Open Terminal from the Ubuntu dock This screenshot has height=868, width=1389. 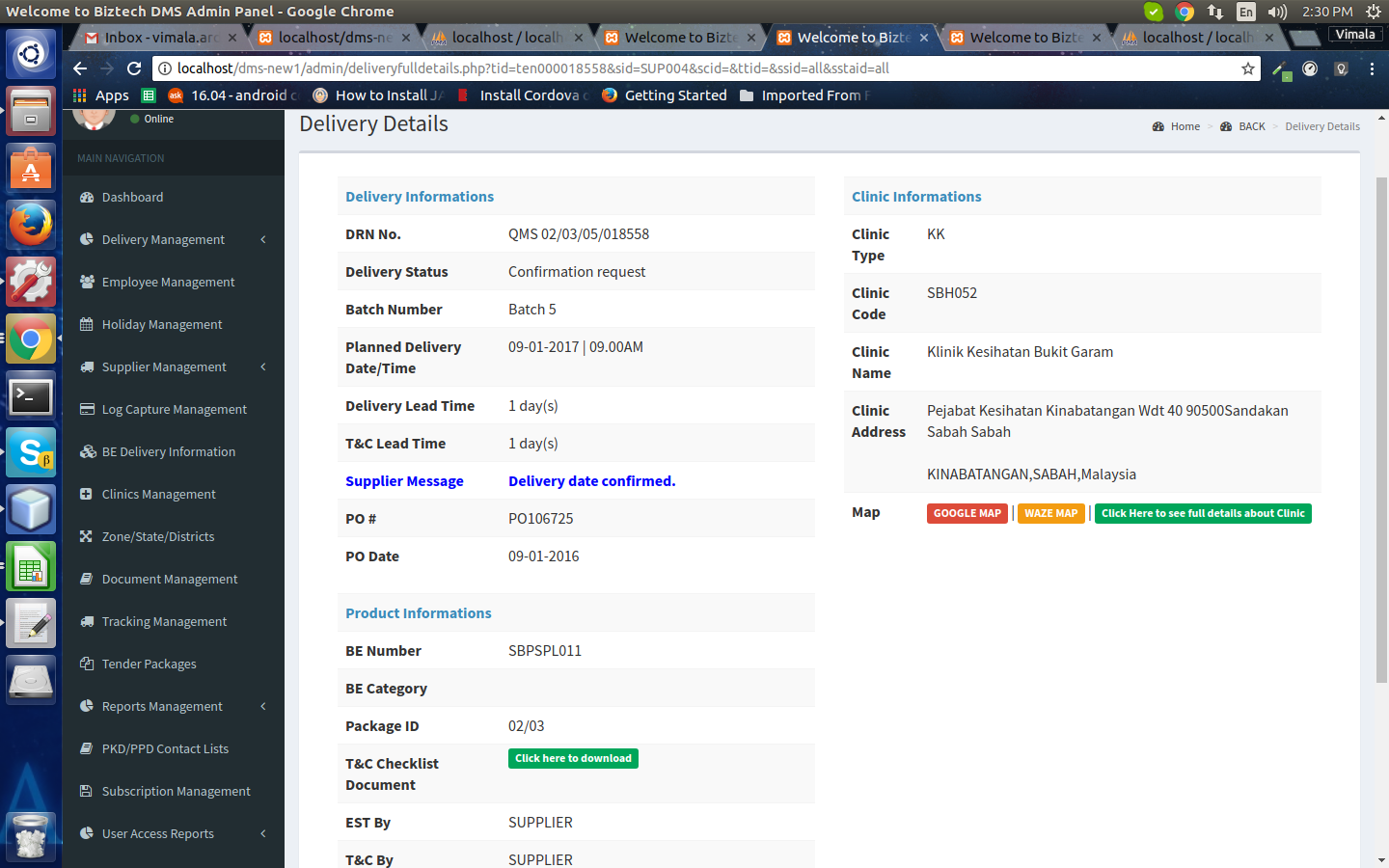(x=31, y=396)
